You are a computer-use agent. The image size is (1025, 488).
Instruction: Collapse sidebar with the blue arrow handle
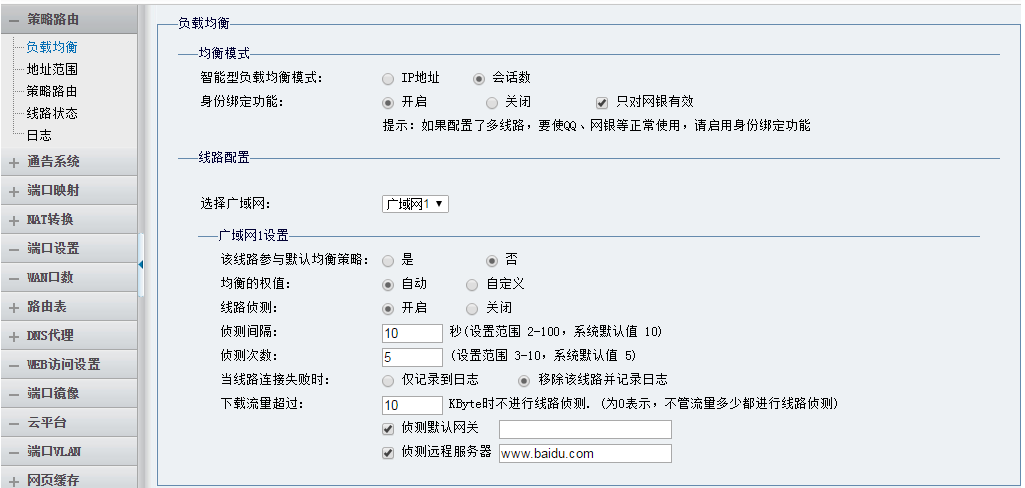tap(141, 265)
